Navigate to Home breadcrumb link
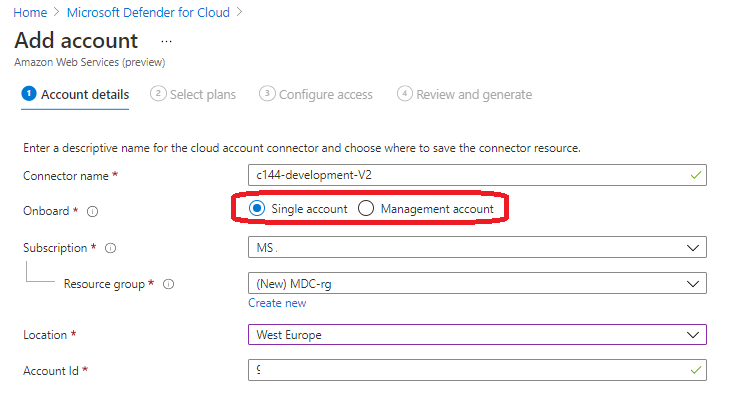This screenshot has width=733, height=408. tap(28, 13)
